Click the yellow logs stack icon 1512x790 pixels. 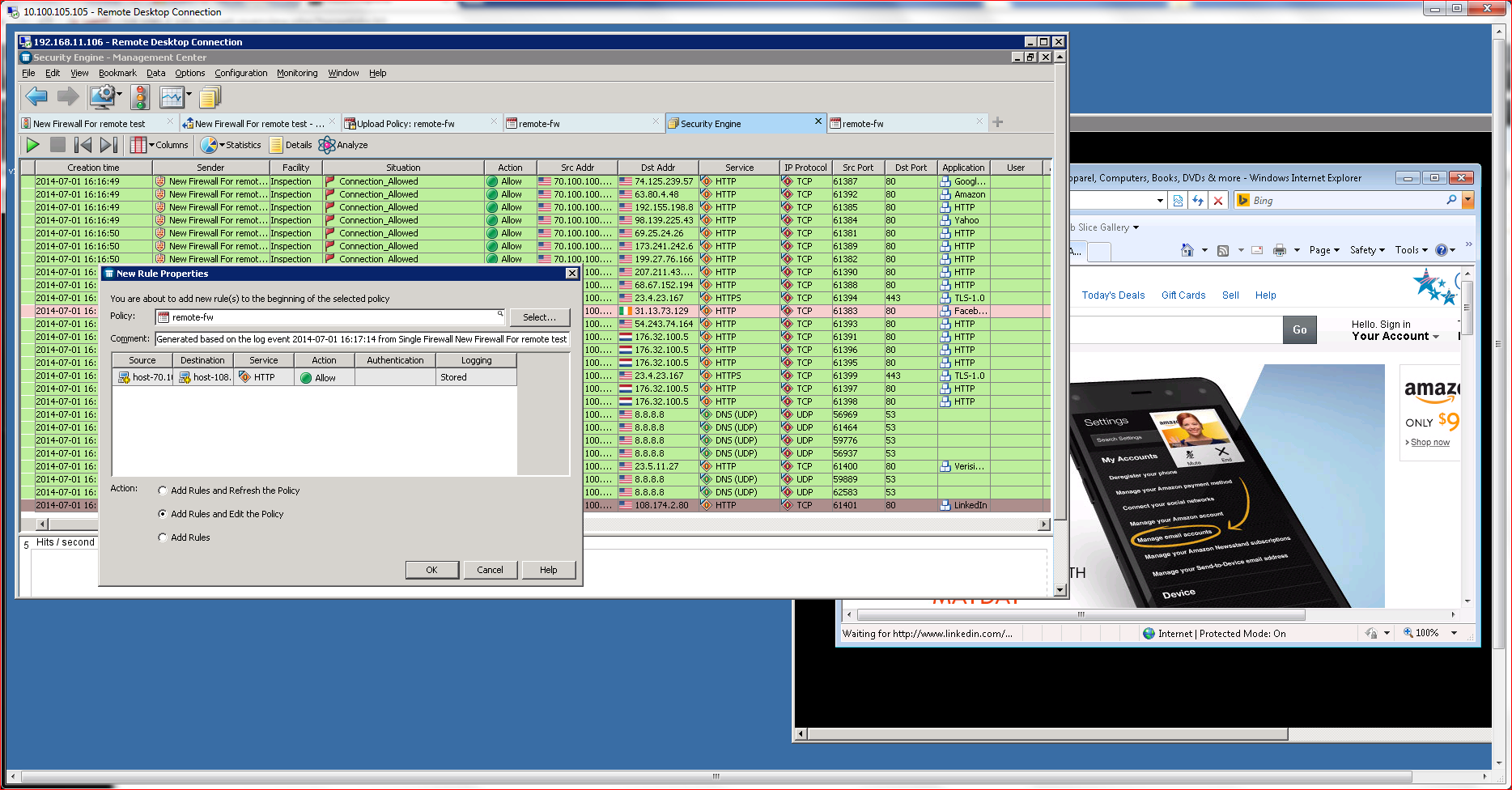(210, 98)
